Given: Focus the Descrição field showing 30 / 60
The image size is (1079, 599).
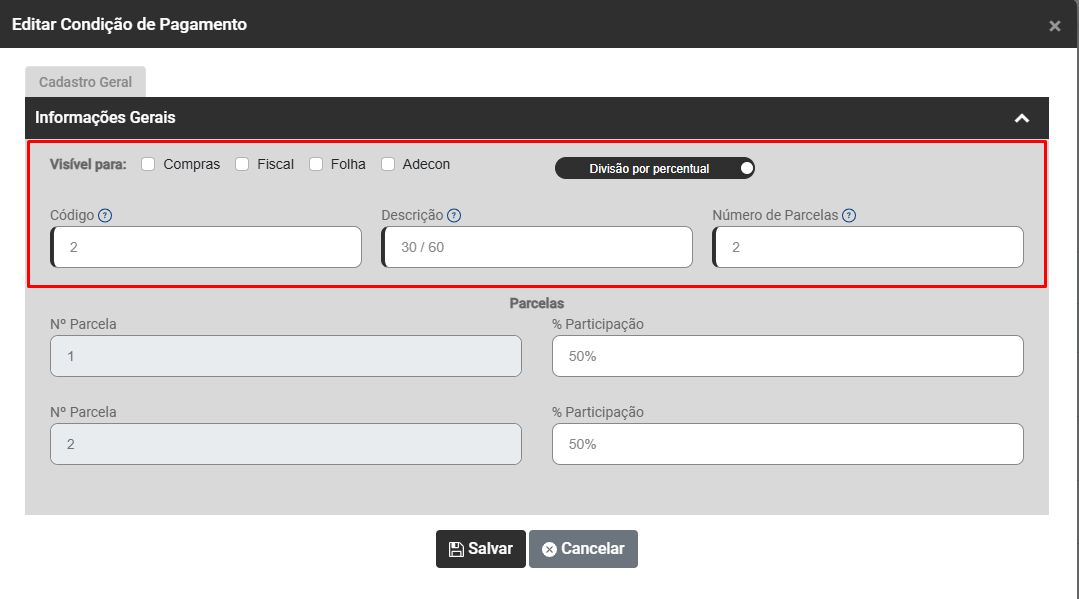Looking at the screenshot, I should [x=538, y=247].
